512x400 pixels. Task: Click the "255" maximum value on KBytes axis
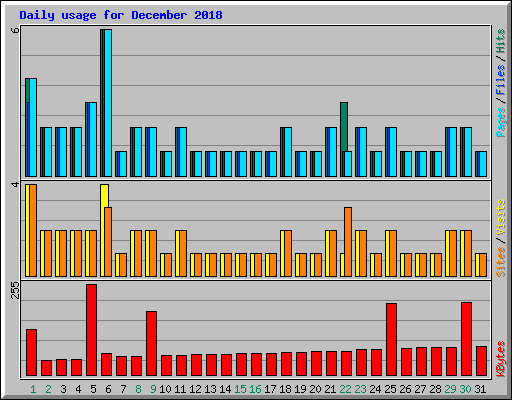(15, 290)
